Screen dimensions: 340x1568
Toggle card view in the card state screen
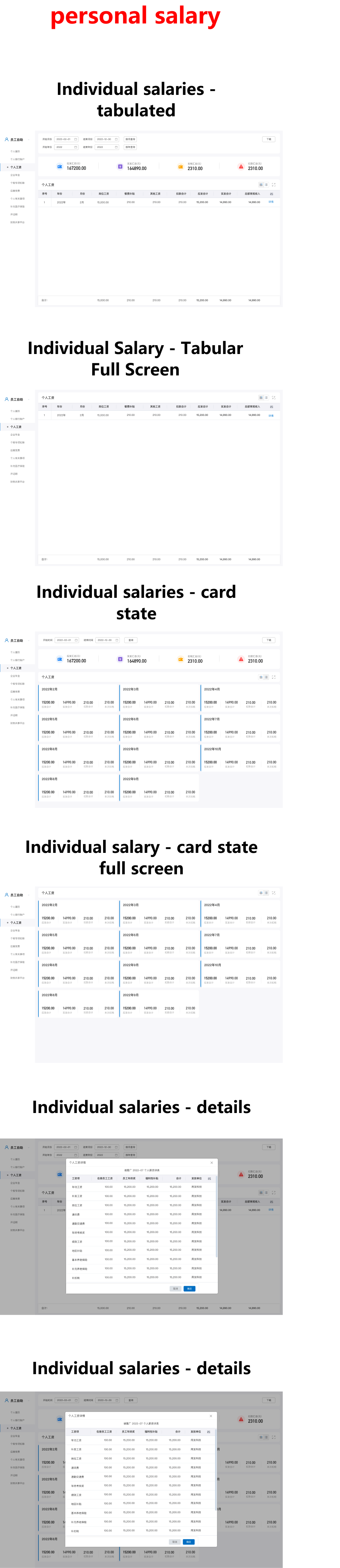tap(261, 677)
